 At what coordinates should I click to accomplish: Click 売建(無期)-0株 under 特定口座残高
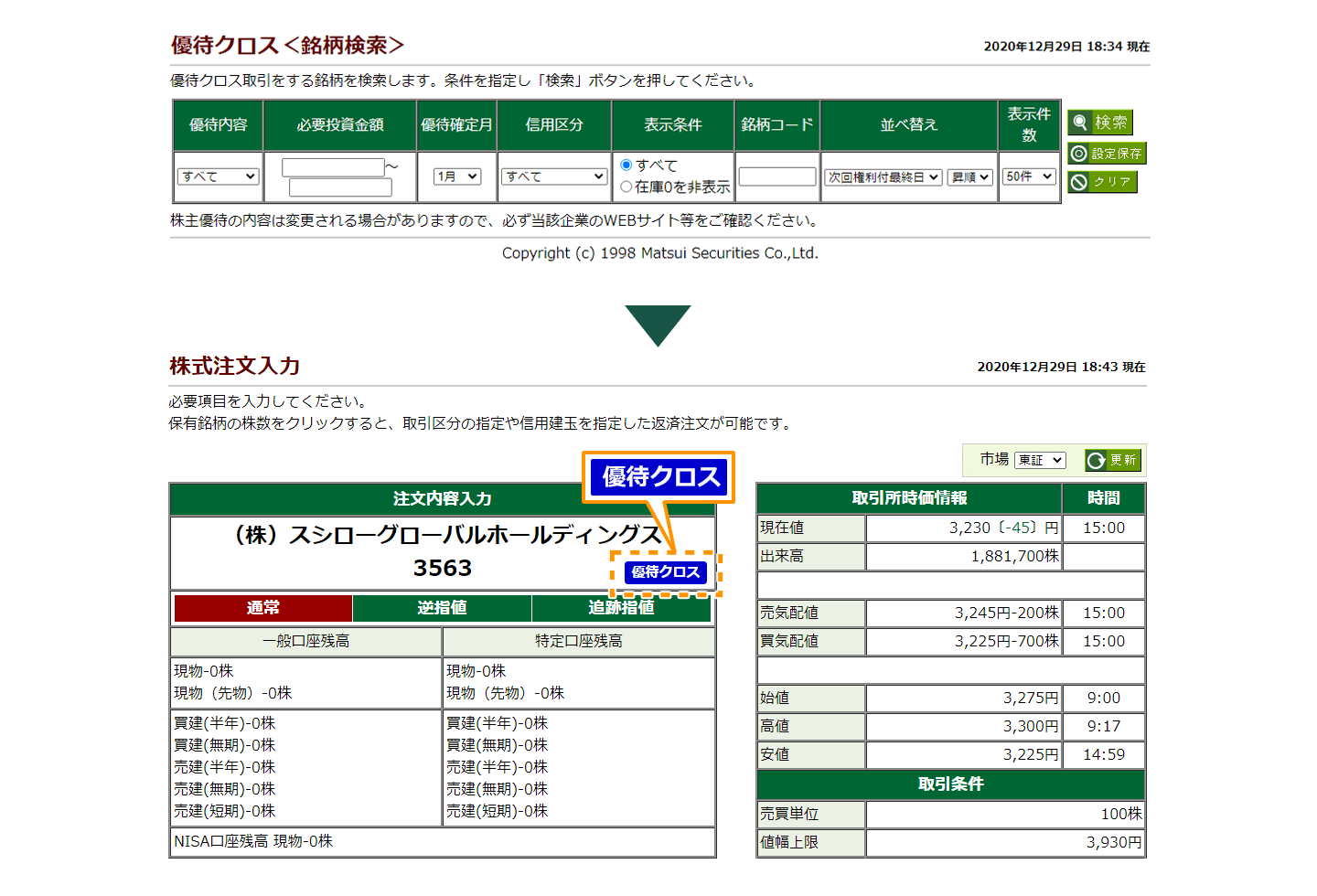pyautogui.click(x=498, y=789)
